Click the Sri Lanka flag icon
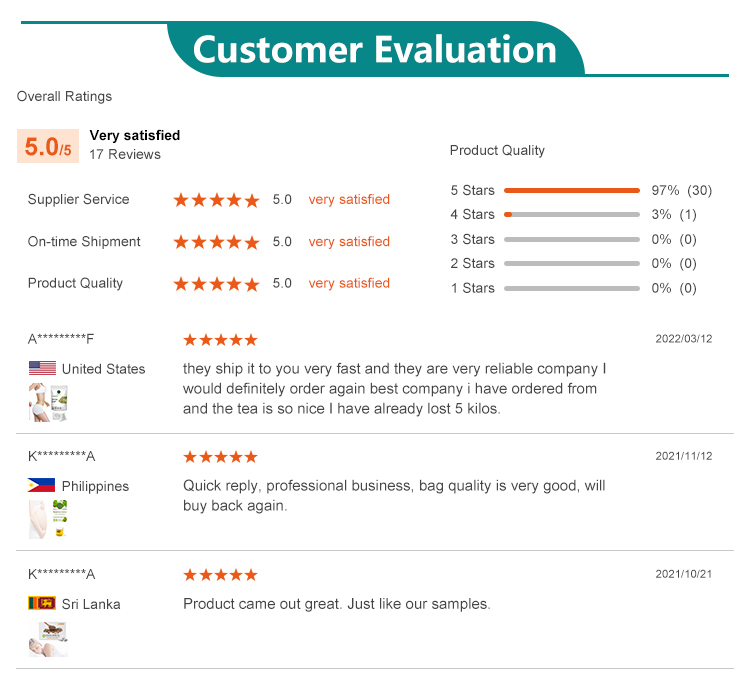Image resolution: width=750 pixels, height=677 pixels. 42,604
